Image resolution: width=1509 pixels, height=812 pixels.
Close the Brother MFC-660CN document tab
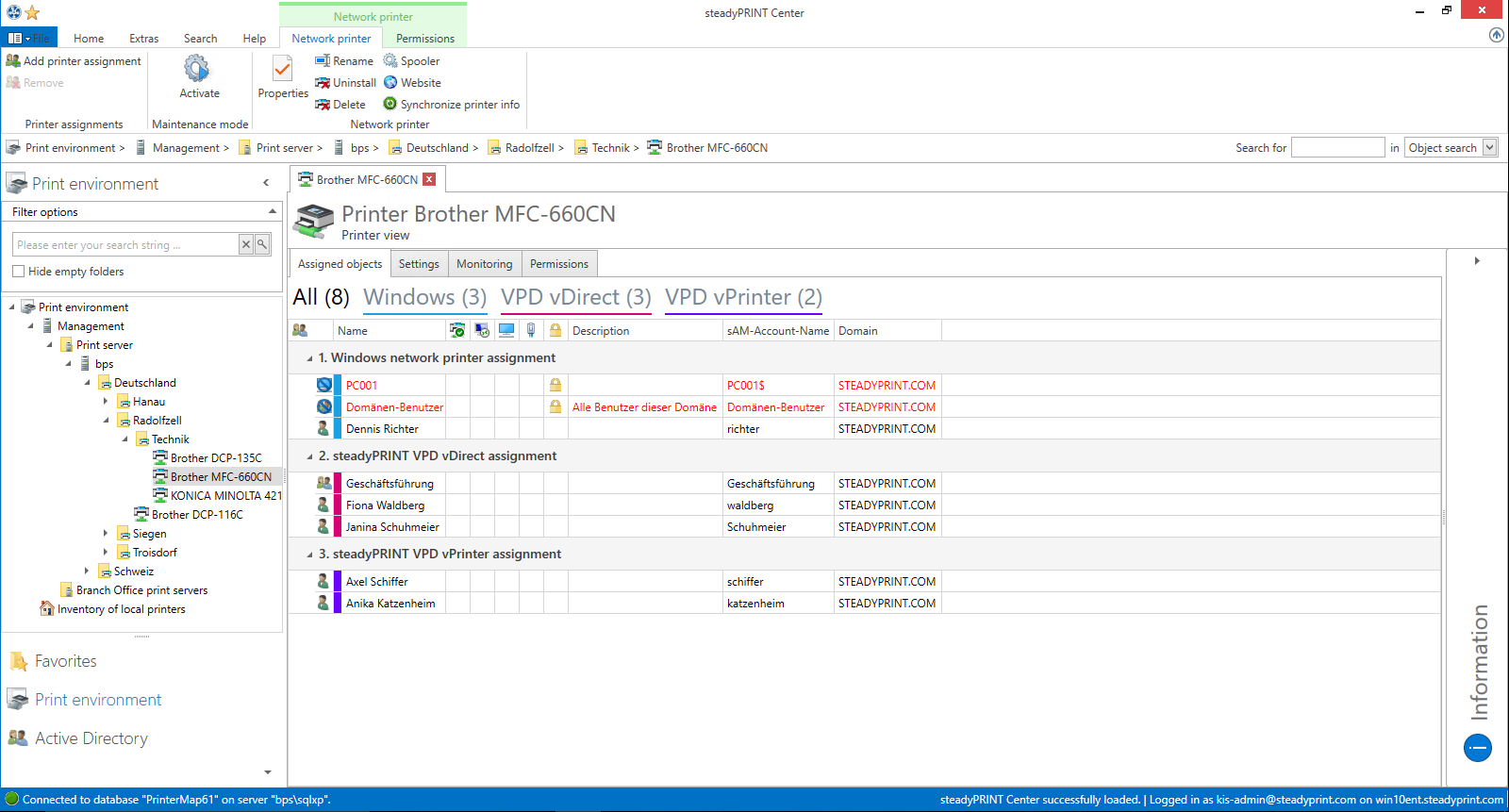pos(429,179)
